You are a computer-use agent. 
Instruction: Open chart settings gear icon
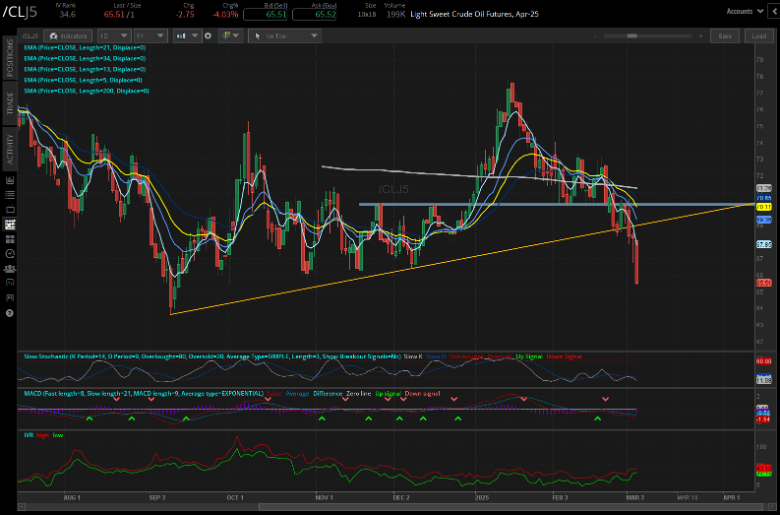point(208,36)
